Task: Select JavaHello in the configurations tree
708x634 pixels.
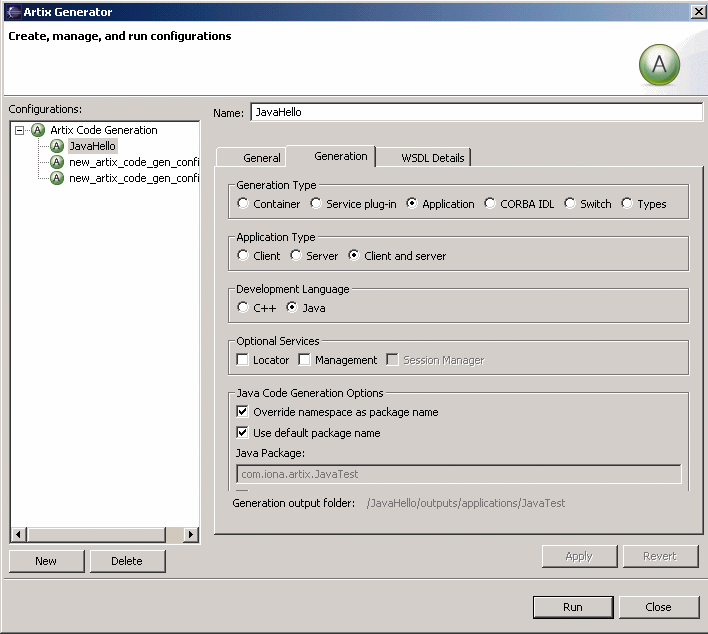Action: (92, 146)
